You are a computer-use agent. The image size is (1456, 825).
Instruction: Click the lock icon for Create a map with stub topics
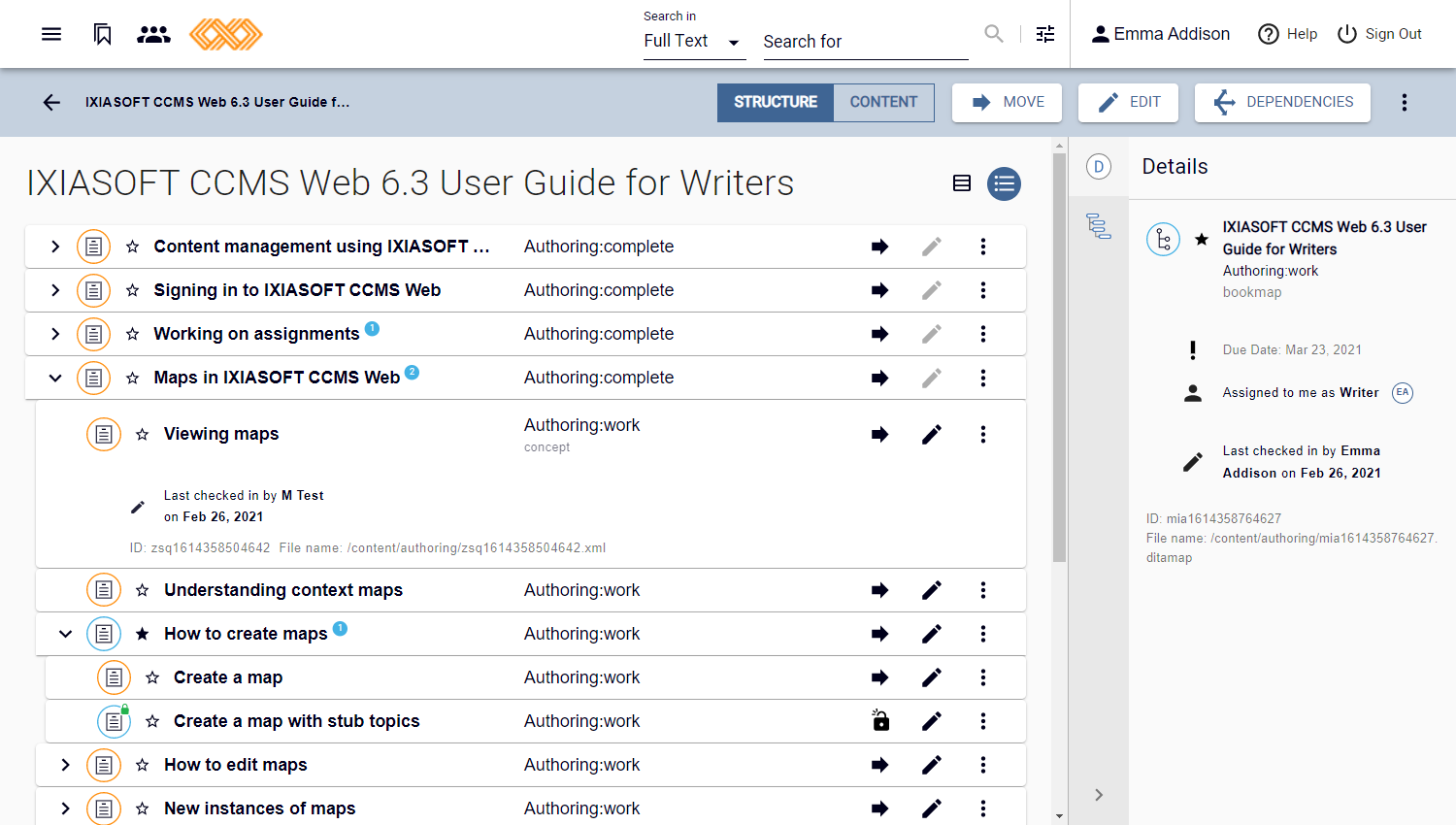coord(880,720)
